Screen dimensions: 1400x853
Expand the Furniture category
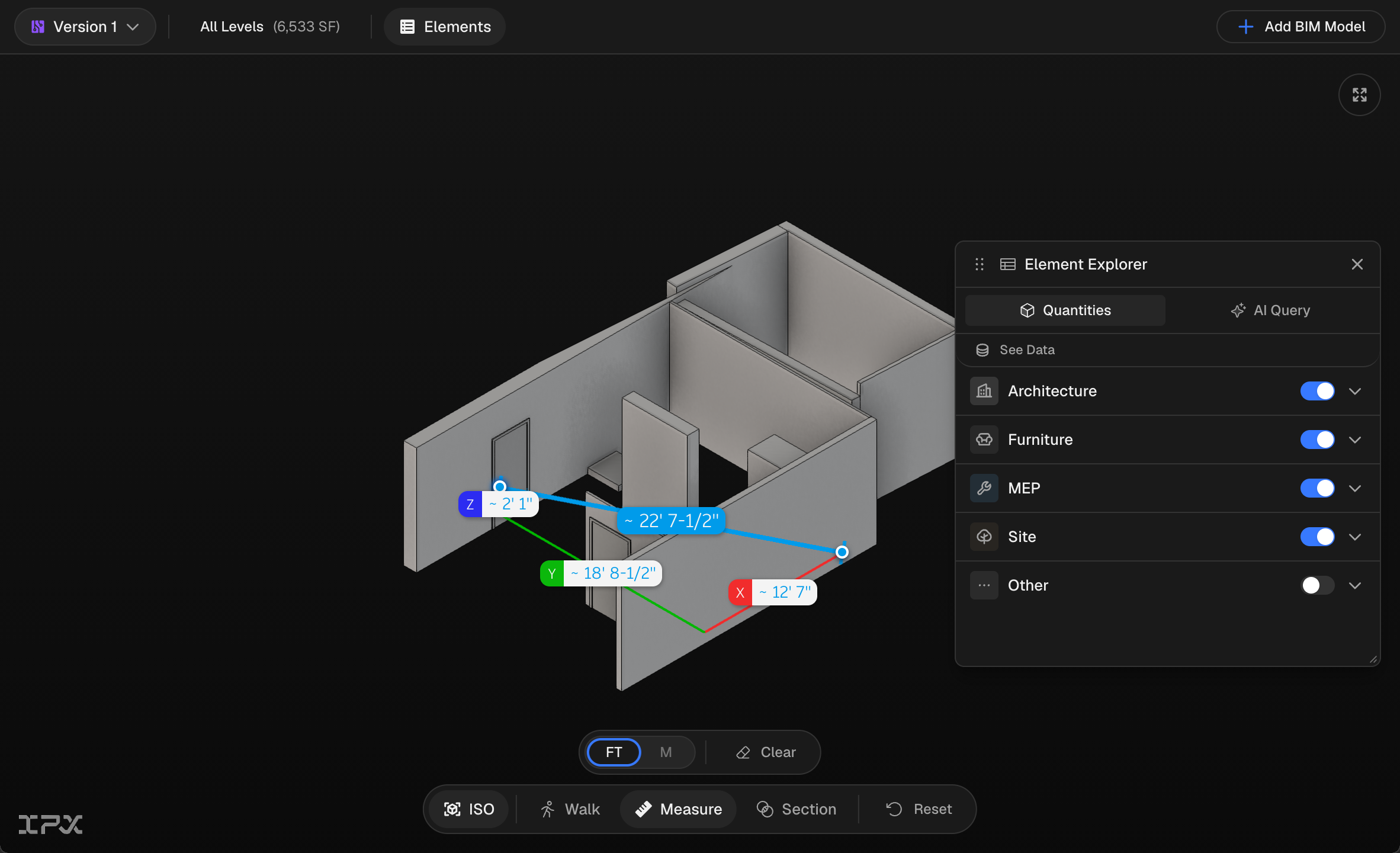[1355, 440]
